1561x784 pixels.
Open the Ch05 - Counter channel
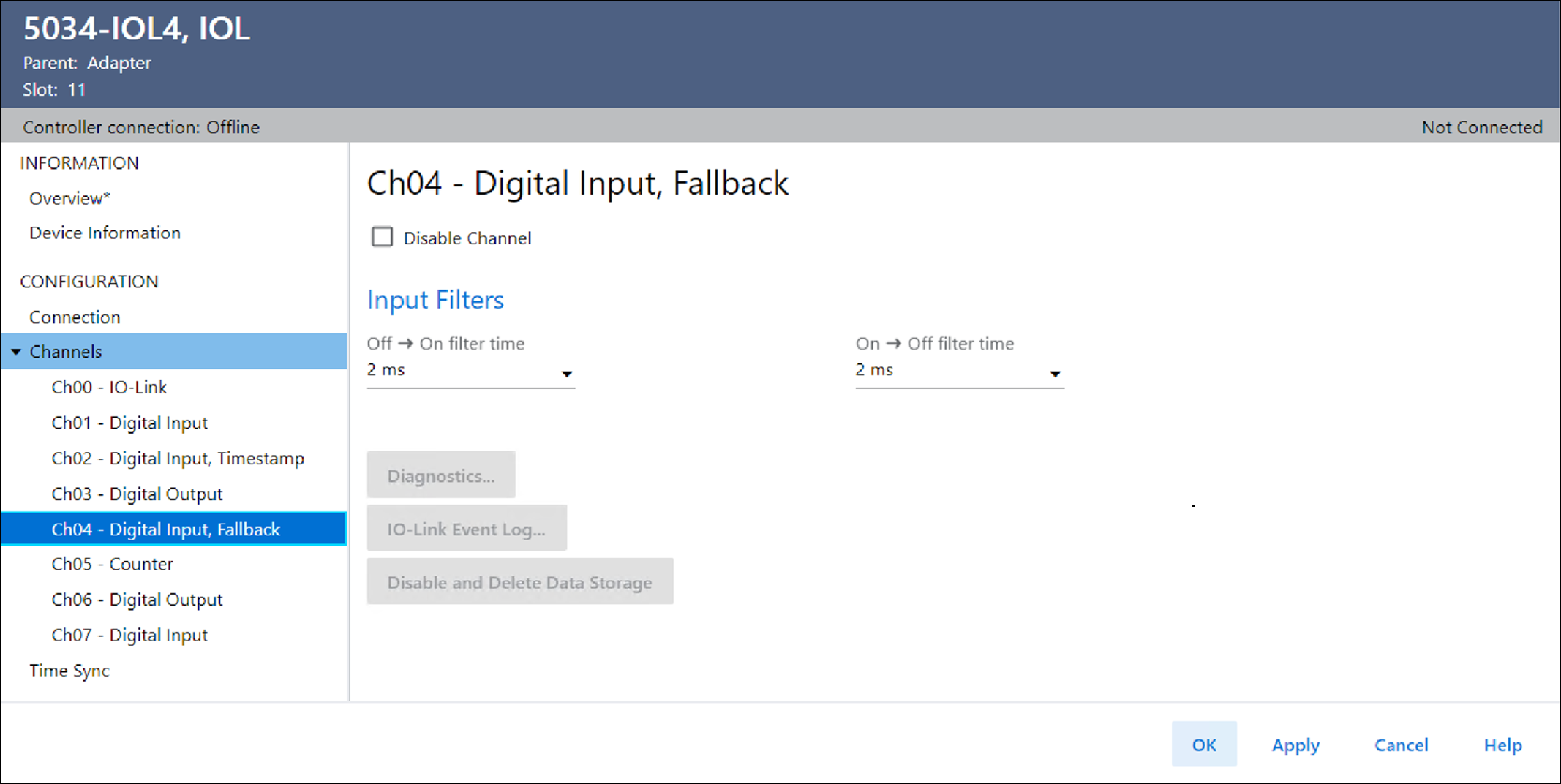coord(113,565)
